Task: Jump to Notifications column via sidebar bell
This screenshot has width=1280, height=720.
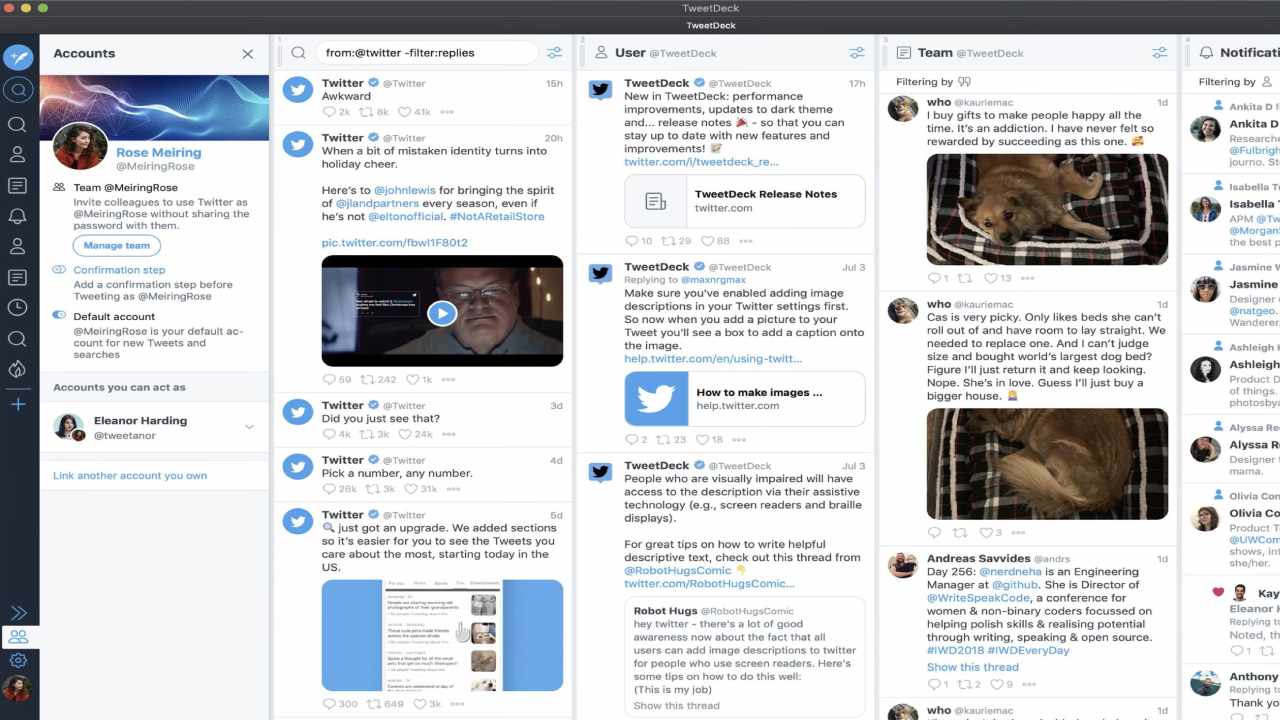Action: pyautogui.click(x=17, y=216)
